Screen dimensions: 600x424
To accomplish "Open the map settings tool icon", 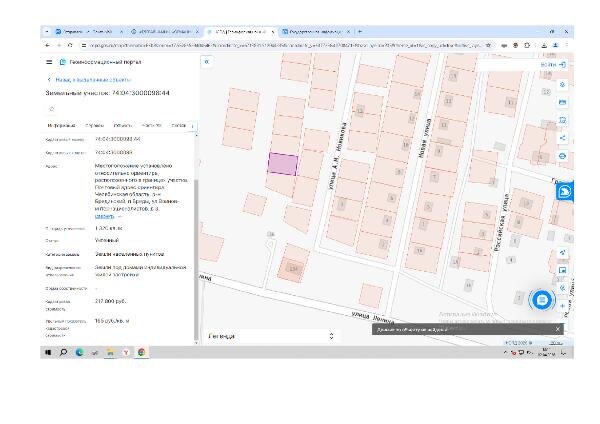I will (562, 84).
